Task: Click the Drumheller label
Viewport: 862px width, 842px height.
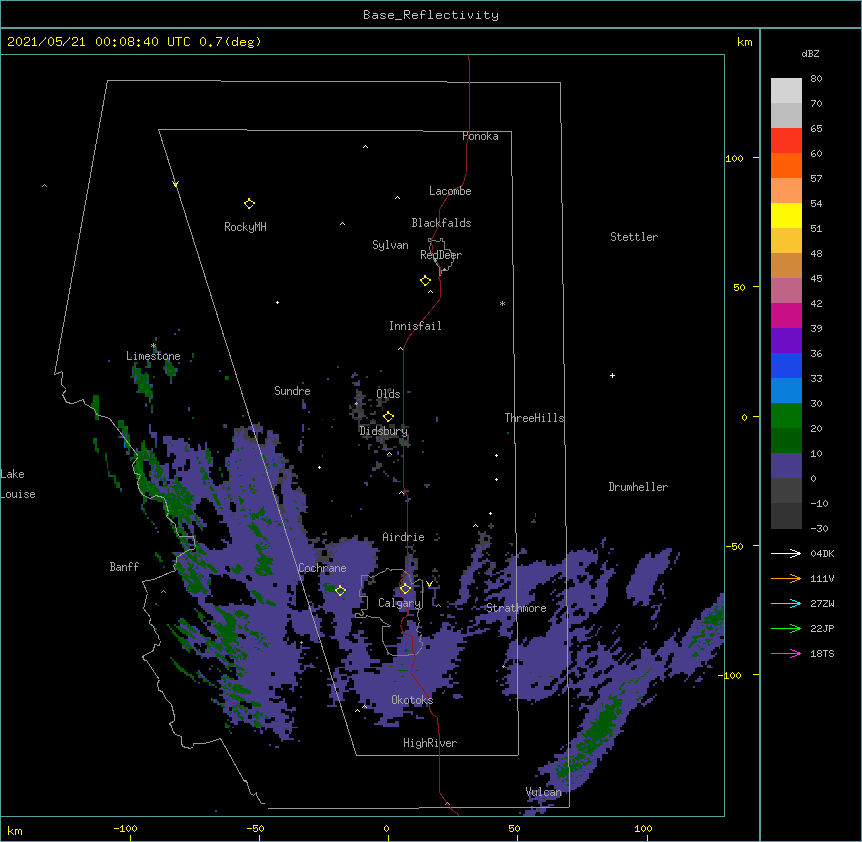Action: click(x=638, y=487)
